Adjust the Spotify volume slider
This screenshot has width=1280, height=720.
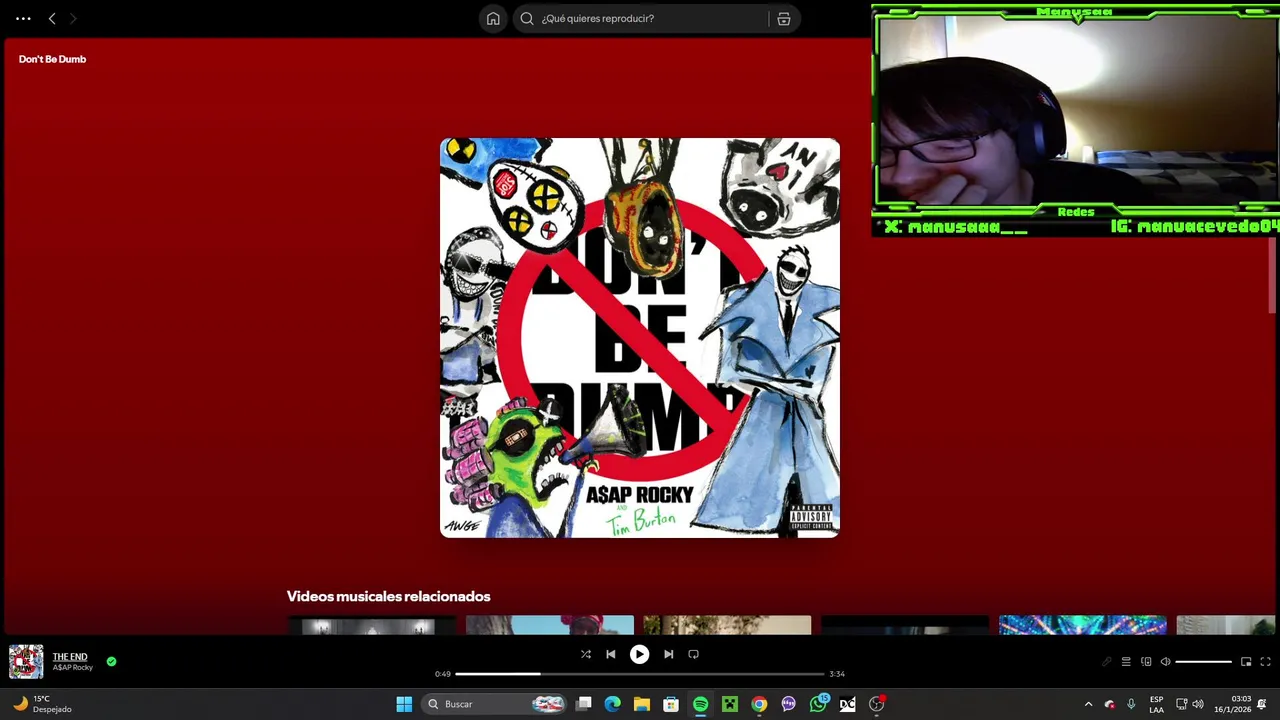click(1203, 662)
